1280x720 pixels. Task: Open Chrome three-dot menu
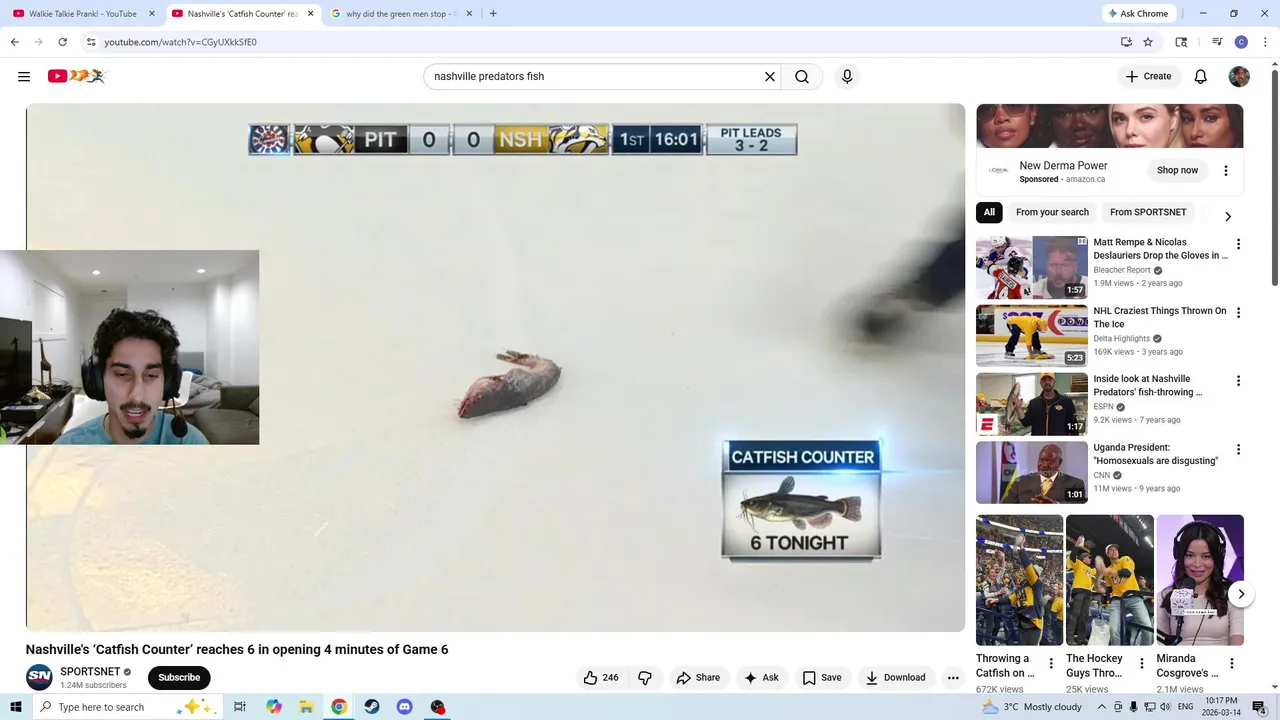pos(1265,42)
